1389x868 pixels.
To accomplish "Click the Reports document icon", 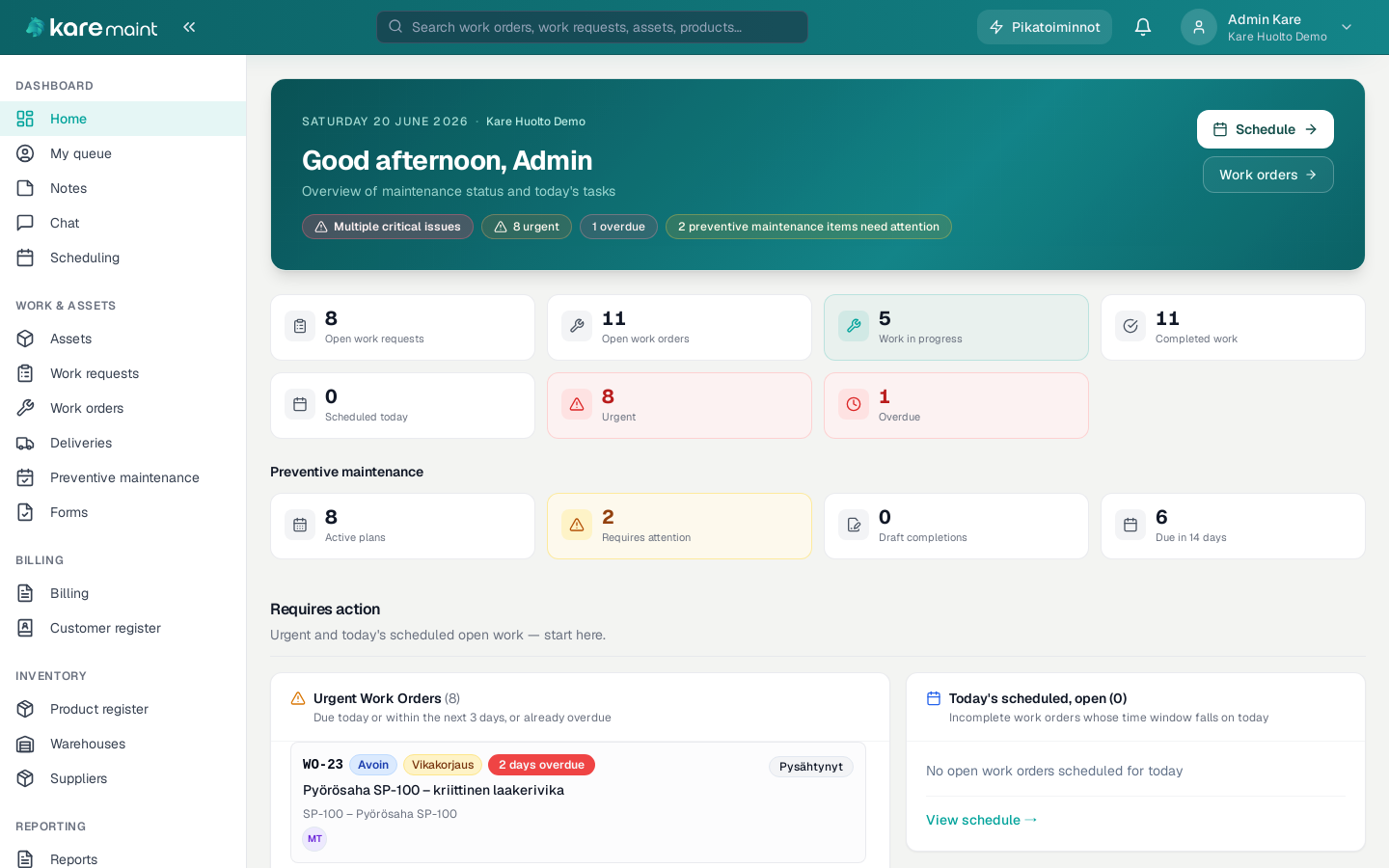I will (x=25, y=859).
